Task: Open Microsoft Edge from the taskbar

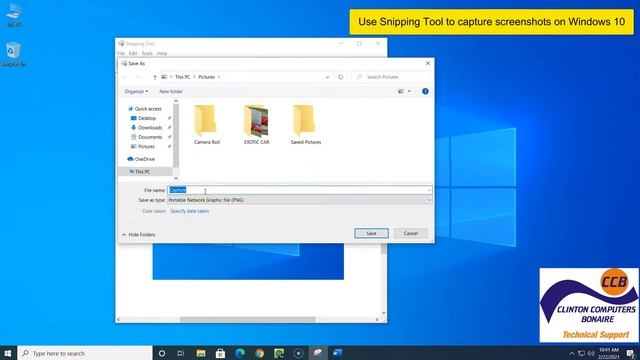Action: (x=240, y=353)
